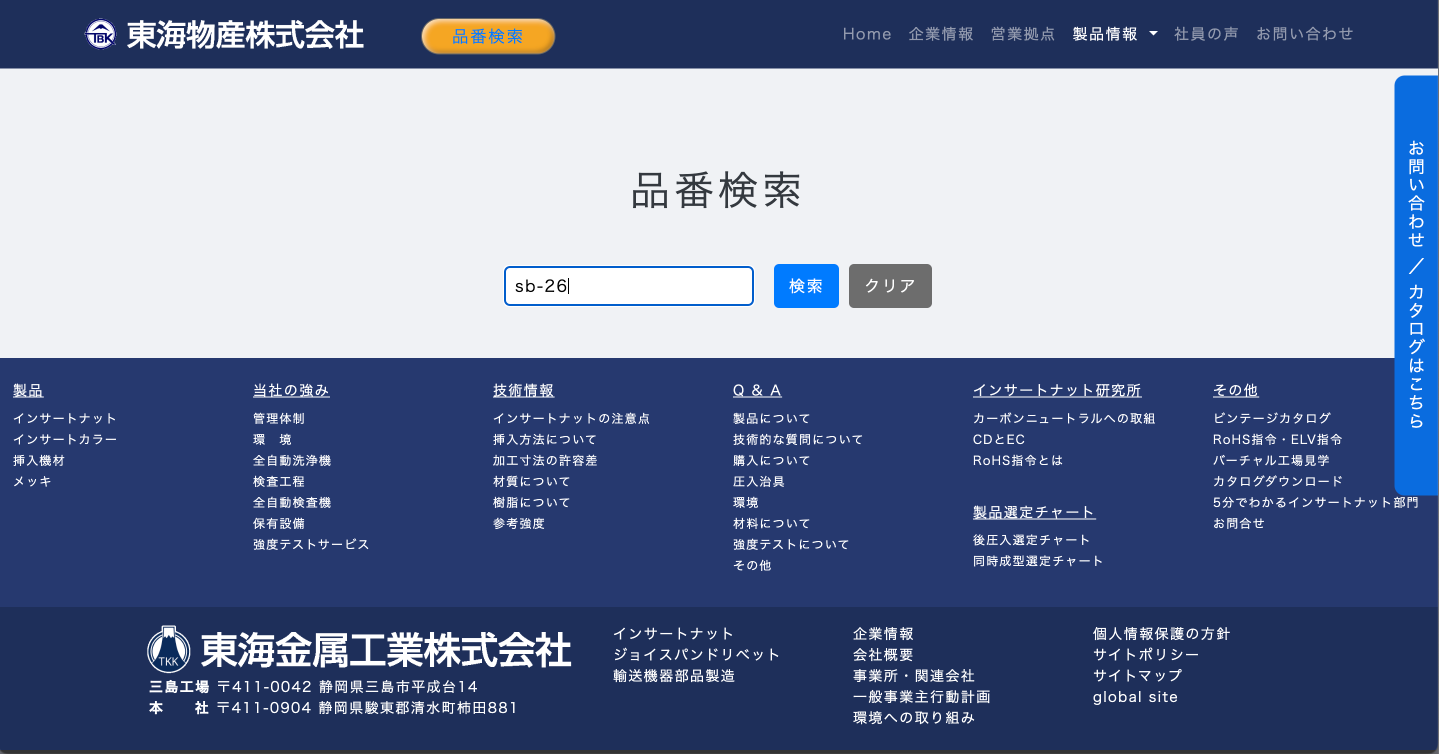Open the 挿入方法について link
Image resolution: width=1439 pixels, height=754 pixels.
pyautogui.click(x=545, y=440)
